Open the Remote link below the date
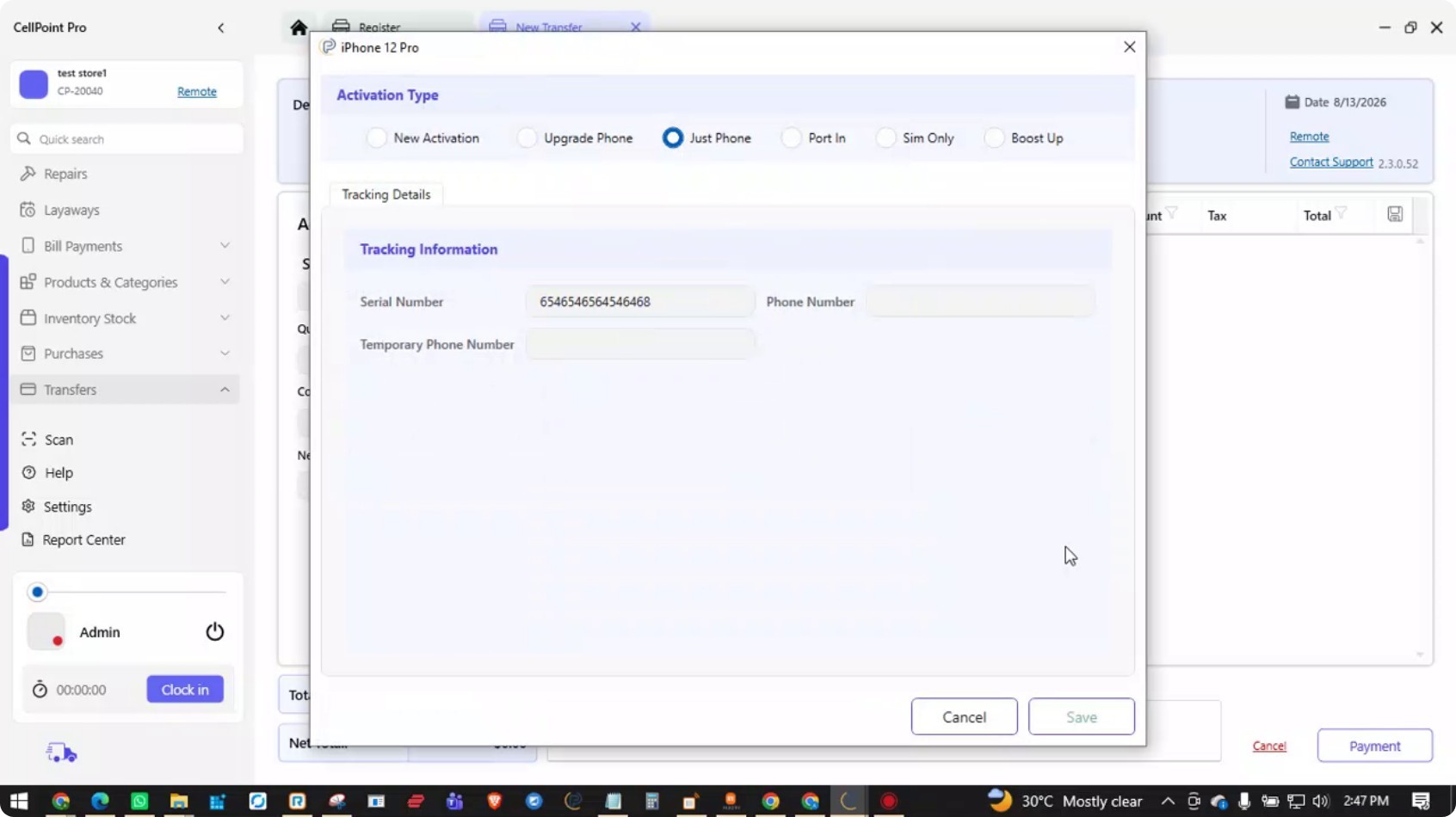Image resolution: width=1456 pixels, height=817 pixels. pyautogui.click(x=1309, y=137)
